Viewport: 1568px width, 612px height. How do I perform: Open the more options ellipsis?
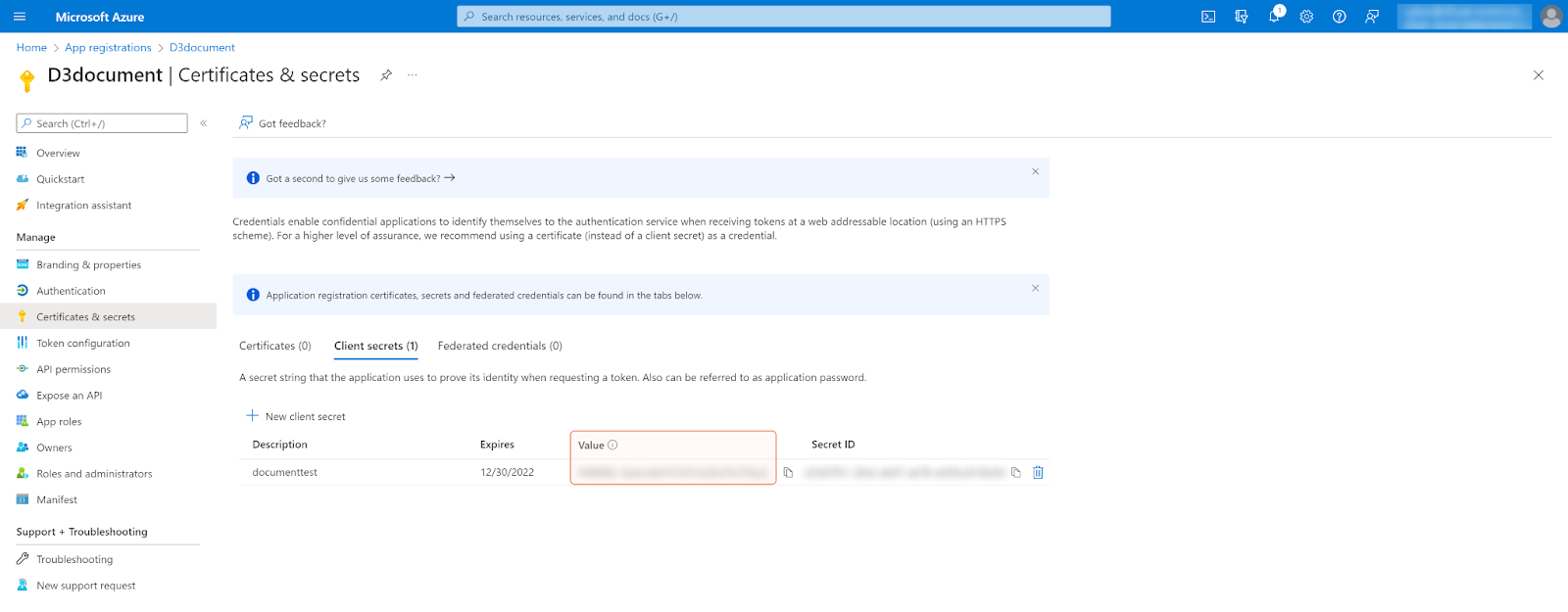click(413, 75)
